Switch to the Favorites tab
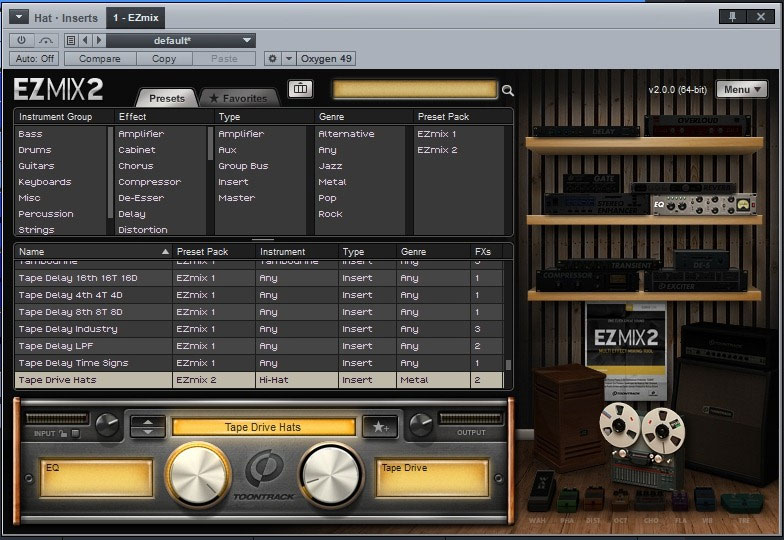Screen dimensions: 784x540 click(238, 98)
